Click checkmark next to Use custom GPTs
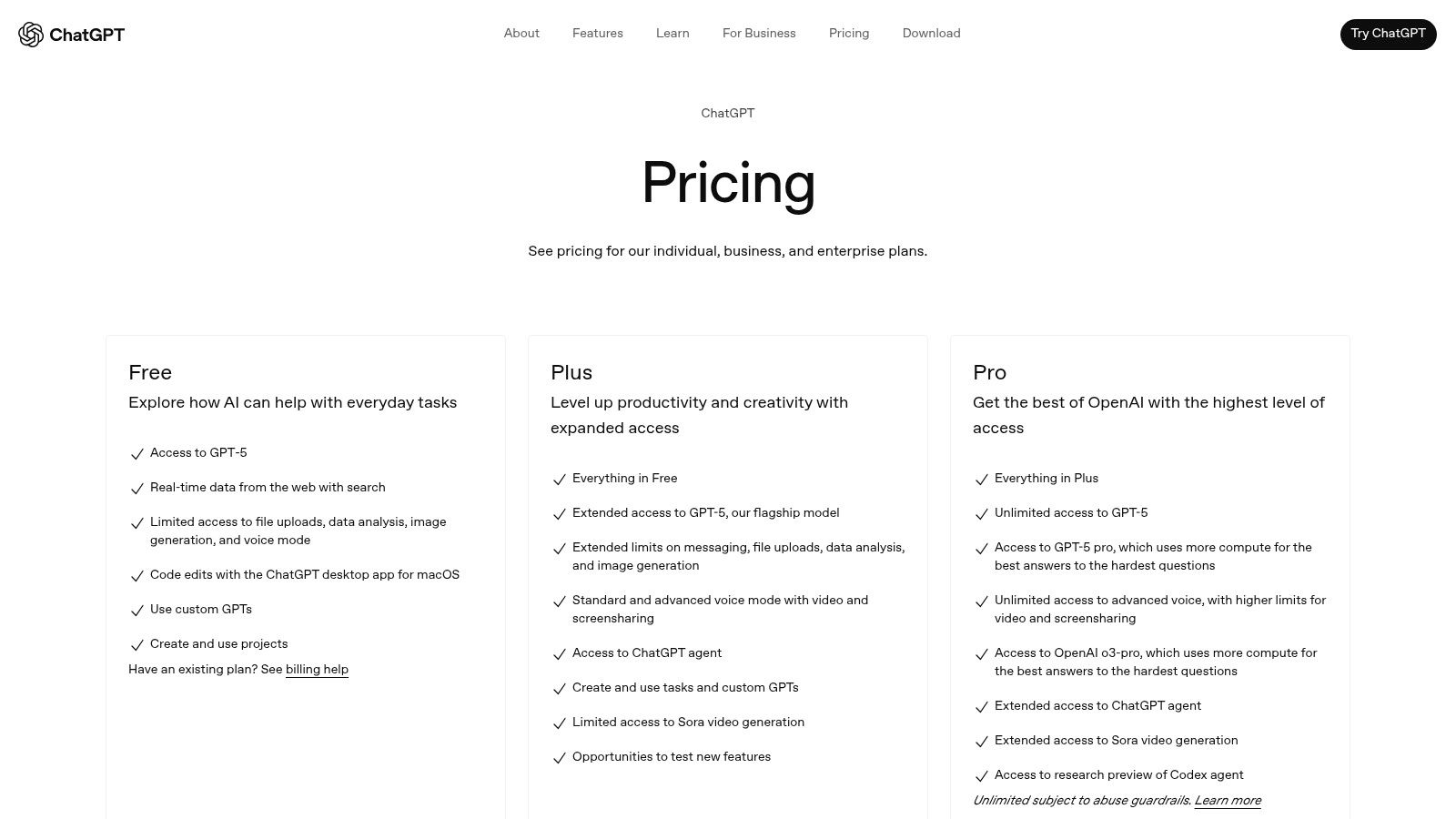Screen dimensions: 1456x819 [x=137, y=610]
